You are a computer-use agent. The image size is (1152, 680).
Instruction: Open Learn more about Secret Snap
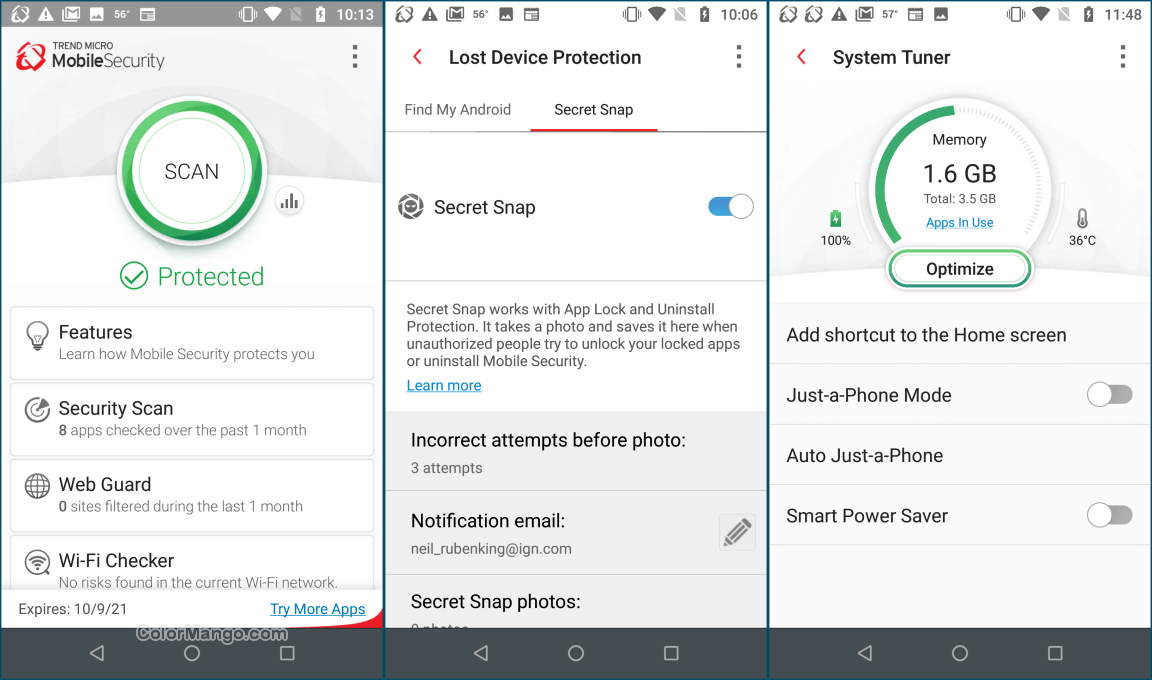[444, 386]
